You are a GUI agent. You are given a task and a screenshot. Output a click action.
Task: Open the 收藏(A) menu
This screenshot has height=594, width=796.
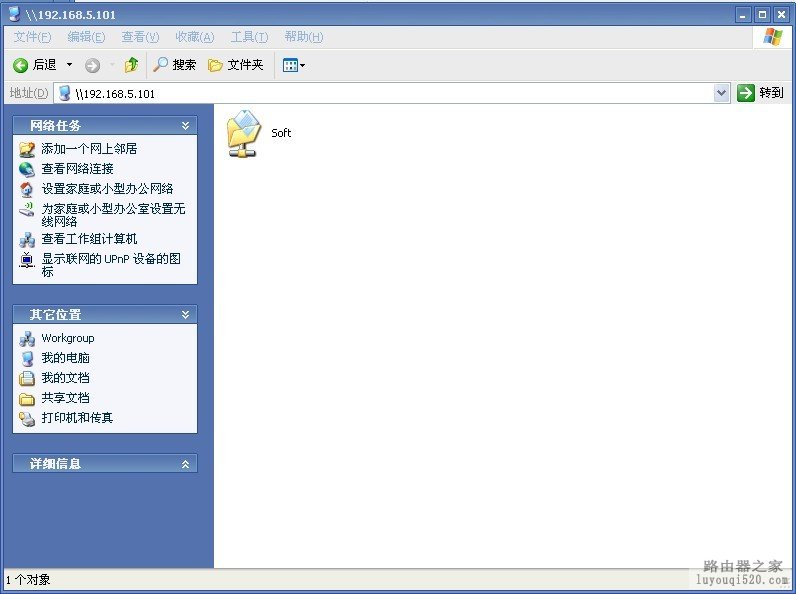194,37
